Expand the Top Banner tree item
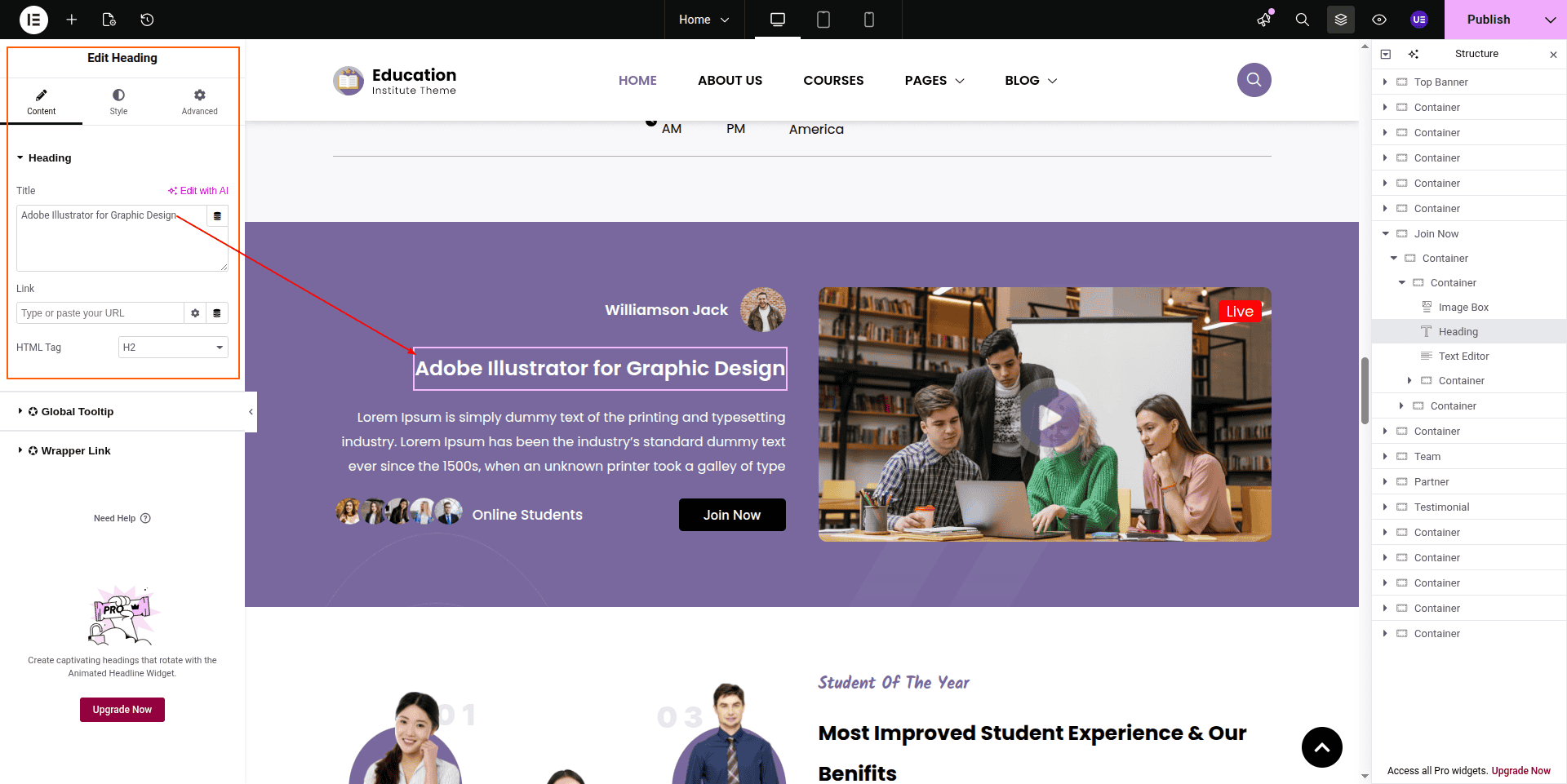This screenshot has height=784, width=1567. (x=1385, y=82)
